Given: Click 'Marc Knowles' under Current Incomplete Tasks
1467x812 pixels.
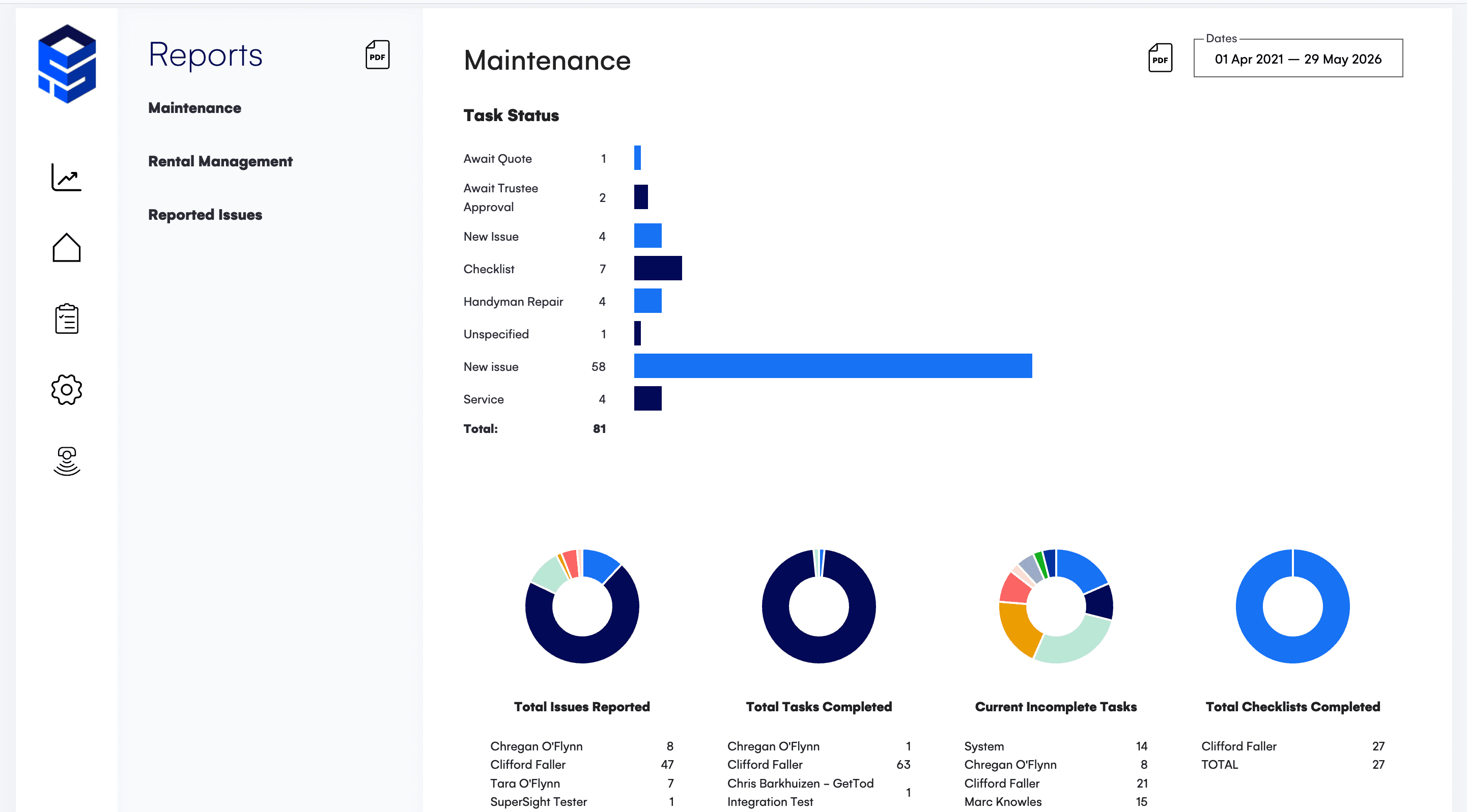Looking at the screenshot, I should click(1003, 802).
